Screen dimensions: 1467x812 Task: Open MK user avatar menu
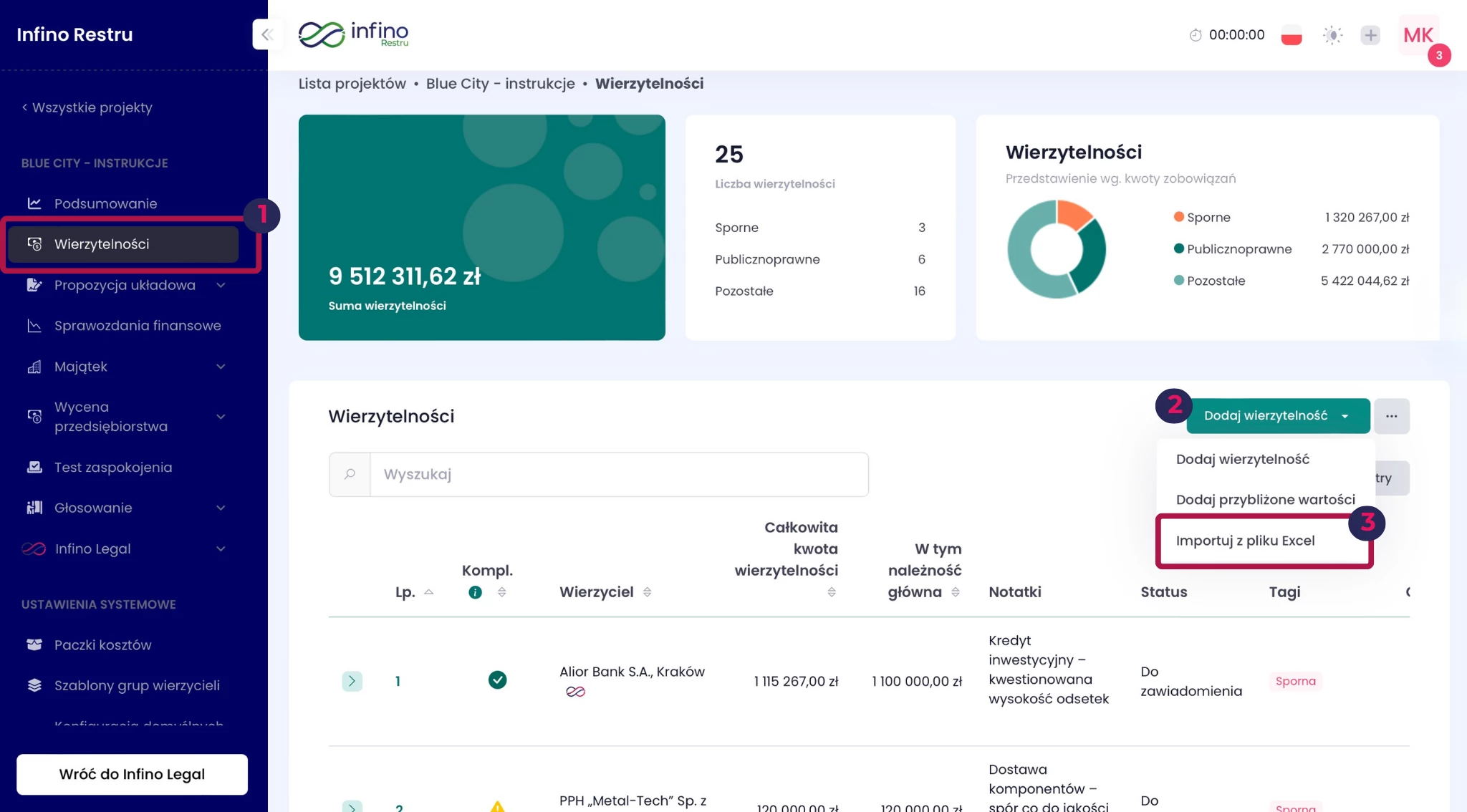[x=1418, y=35]
